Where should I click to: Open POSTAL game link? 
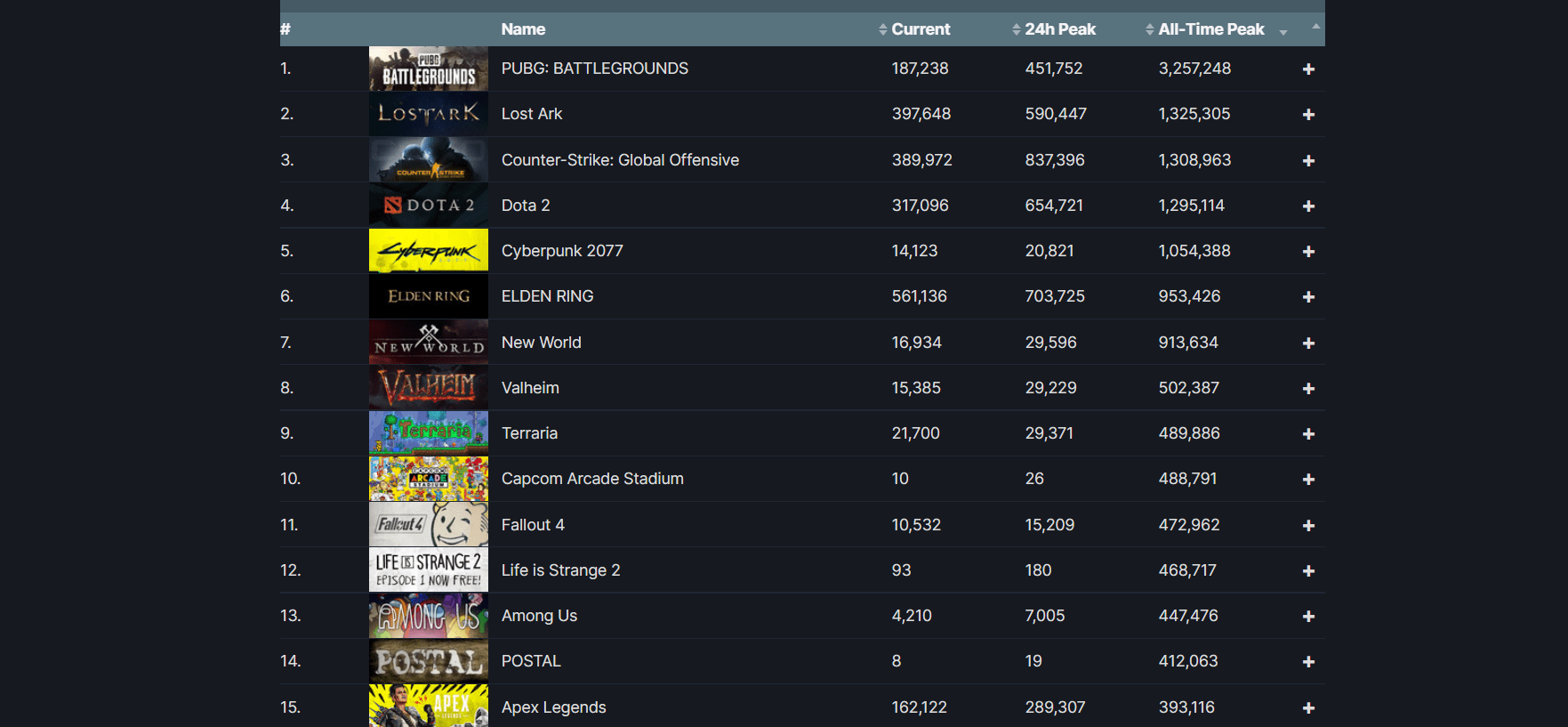[531, 661]
